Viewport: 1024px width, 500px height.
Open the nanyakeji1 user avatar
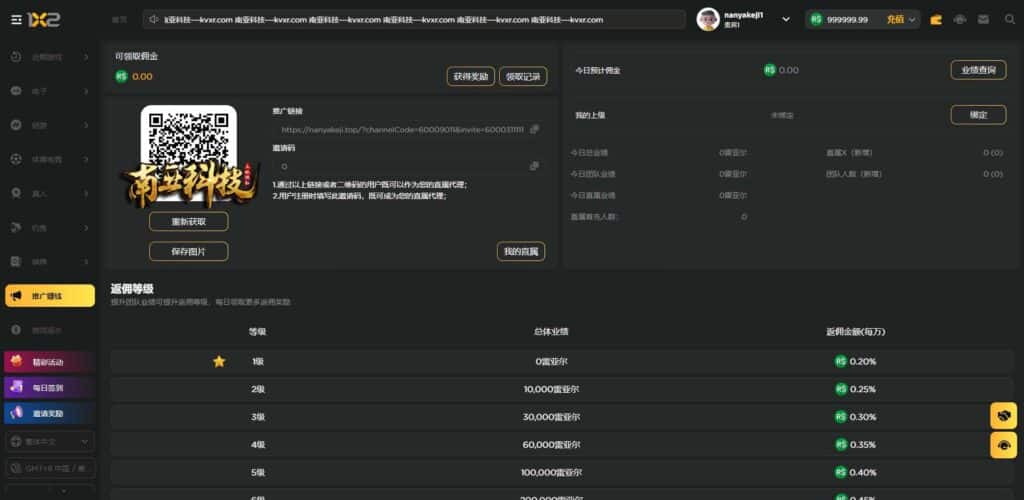pyautogui.click(x=708, y=20)
